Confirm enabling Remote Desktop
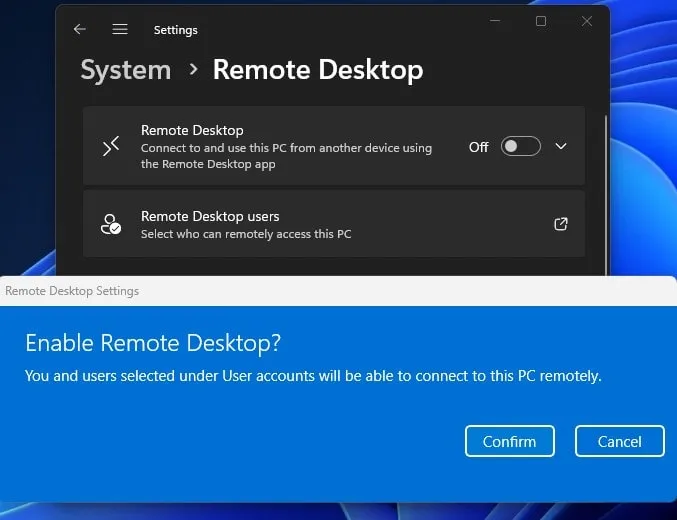Viewport: 677px width, 520px height. tap(509, 441)
